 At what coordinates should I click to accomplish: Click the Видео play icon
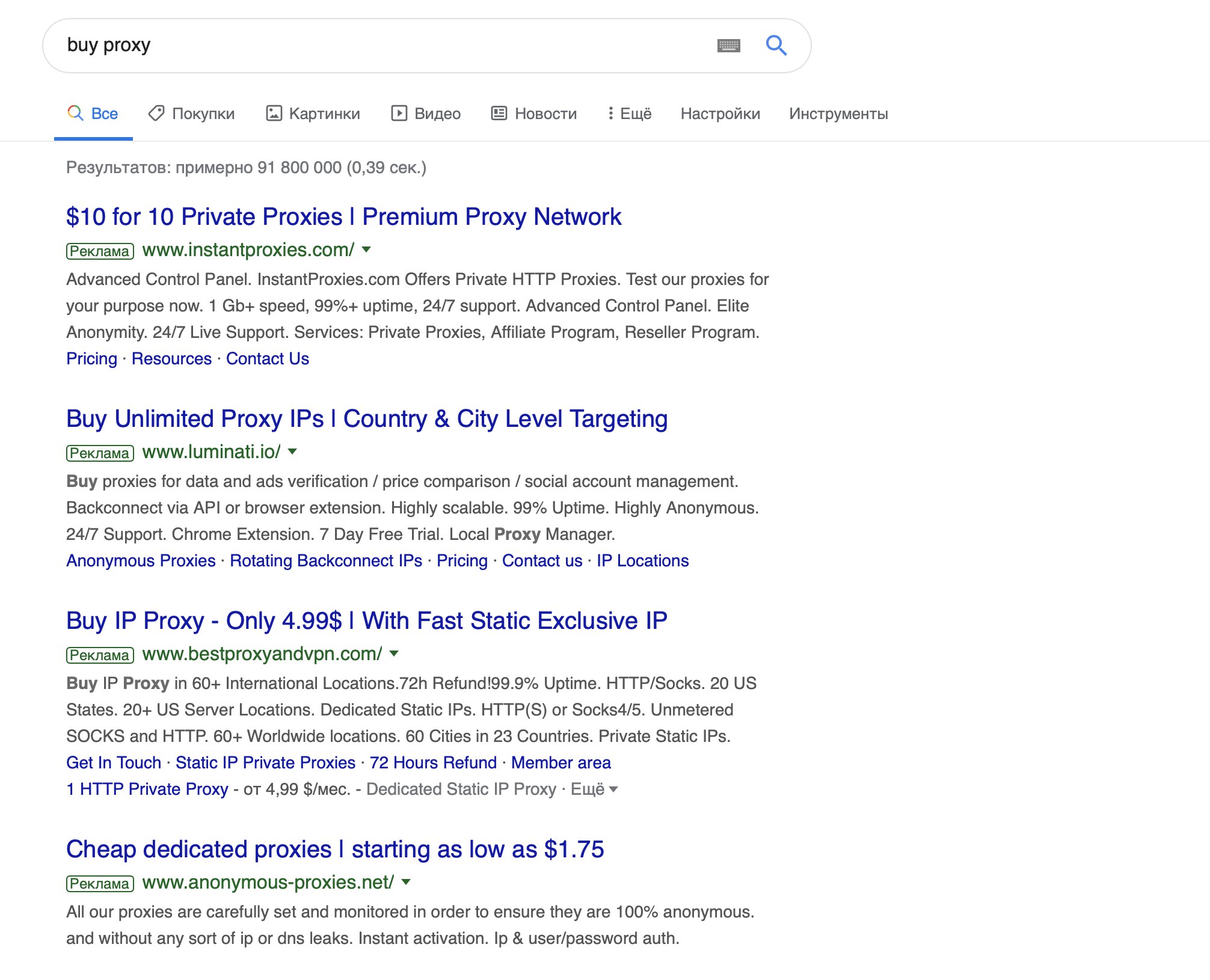[399, 113]
